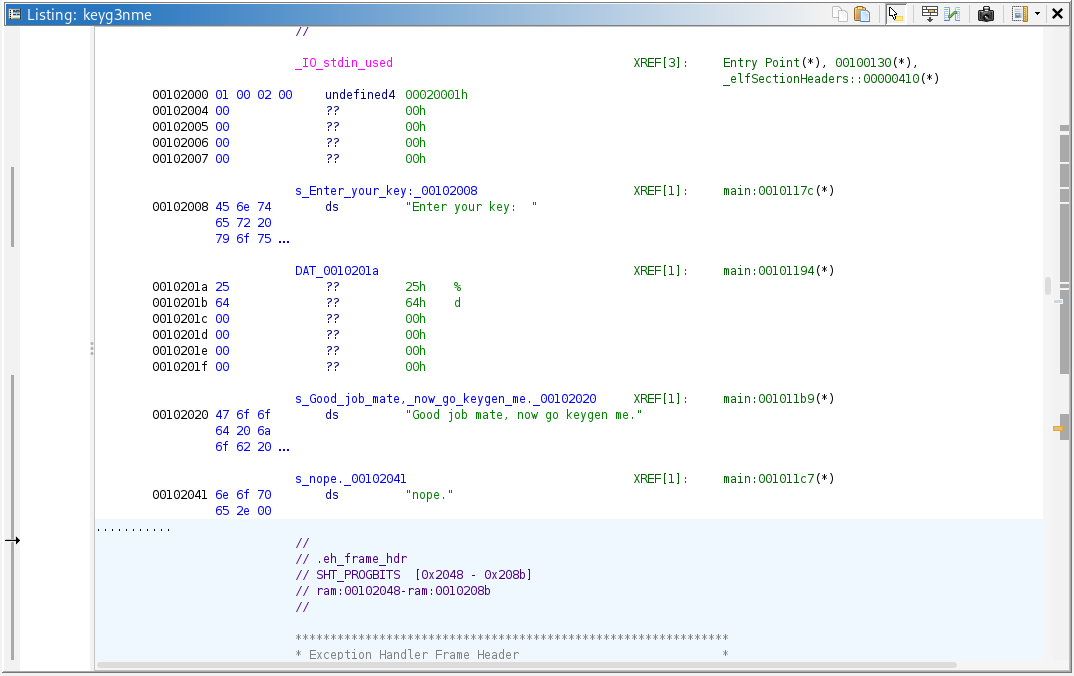The image size is (1074, 676).
Task: Select the DAT_0010201a label
Action: click(x=335, y=270)
